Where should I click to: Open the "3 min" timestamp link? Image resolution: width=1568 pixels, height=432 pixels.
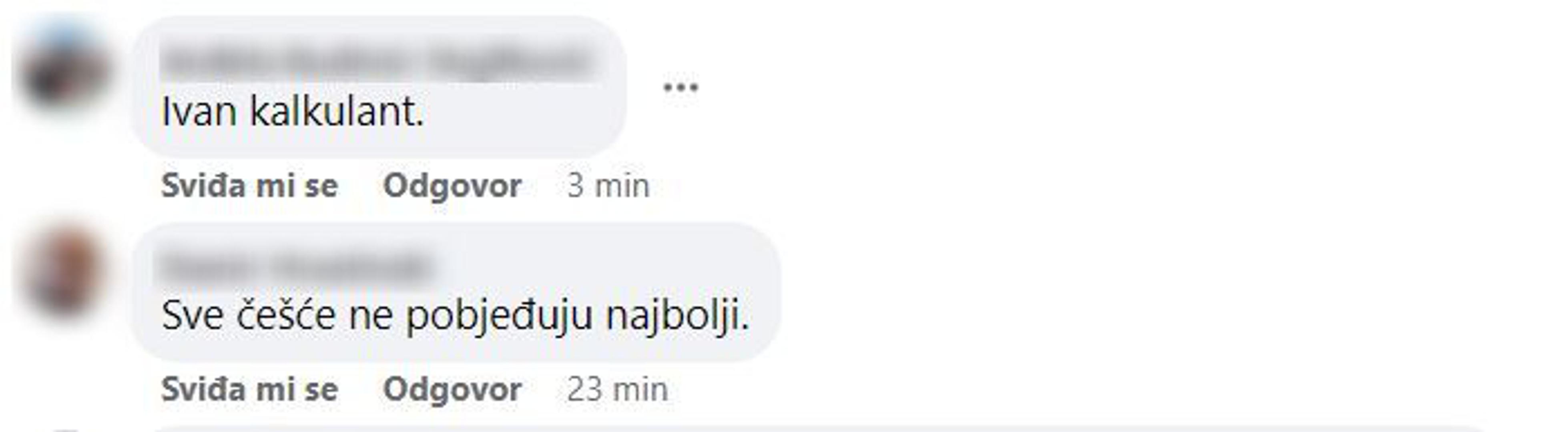coord(608,186)
